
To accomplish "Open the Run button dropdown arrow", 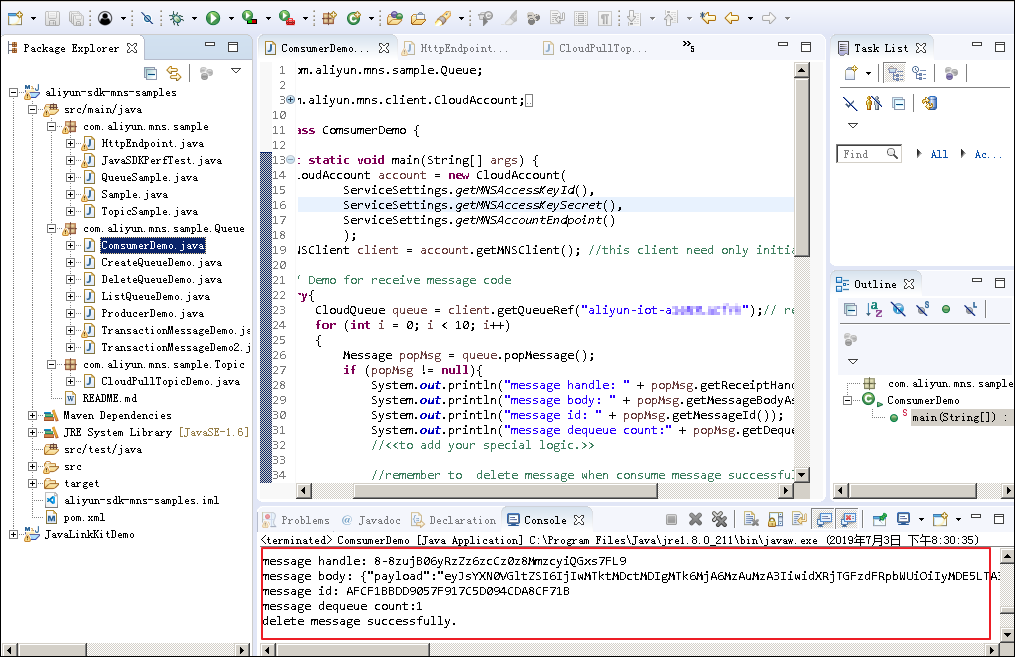I will [231, 19].
